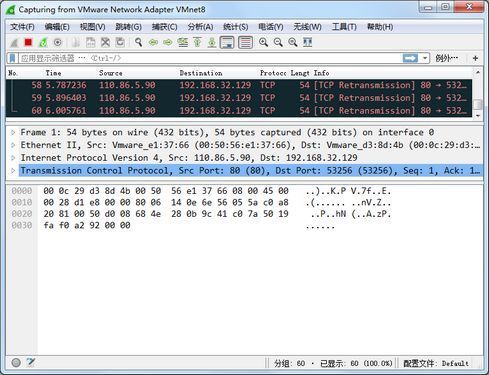The image size is (489, 375).
Task: Click the capture file properties status icon
Action: tap(31, 362)
